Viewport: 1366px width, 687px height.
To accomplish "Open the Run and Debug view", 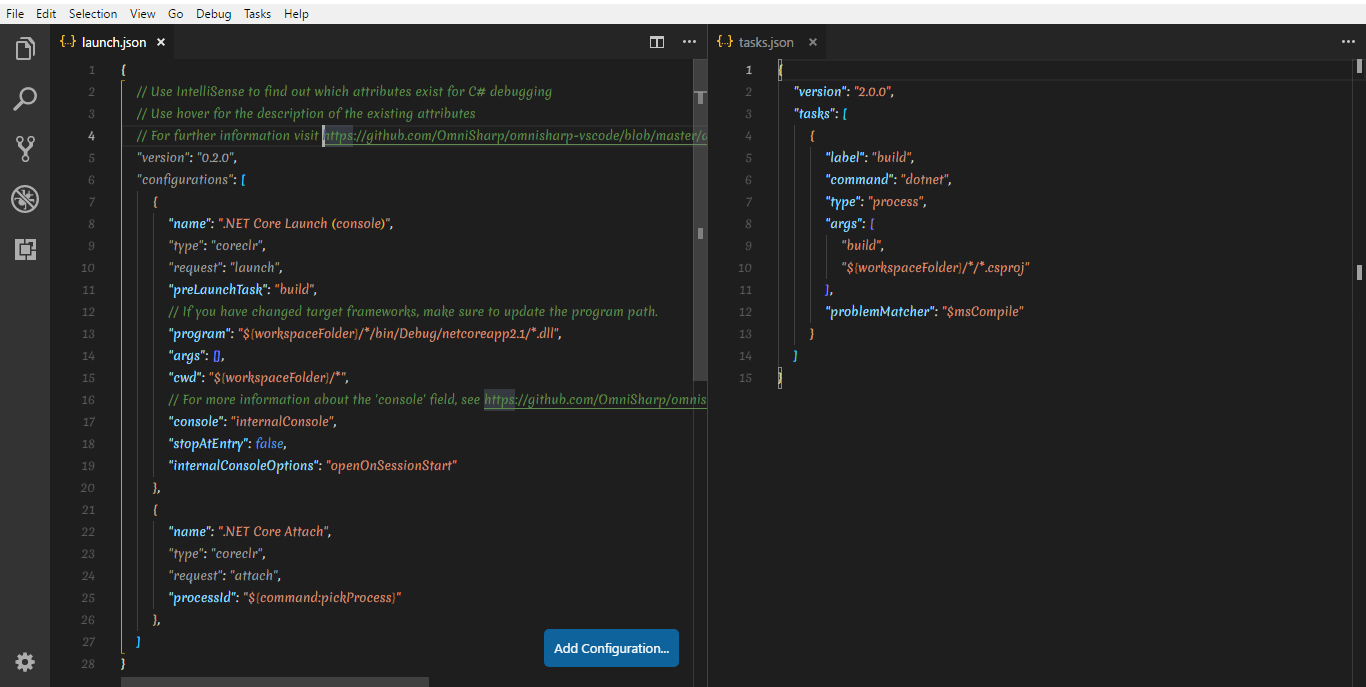I will [x=25, y=199].
